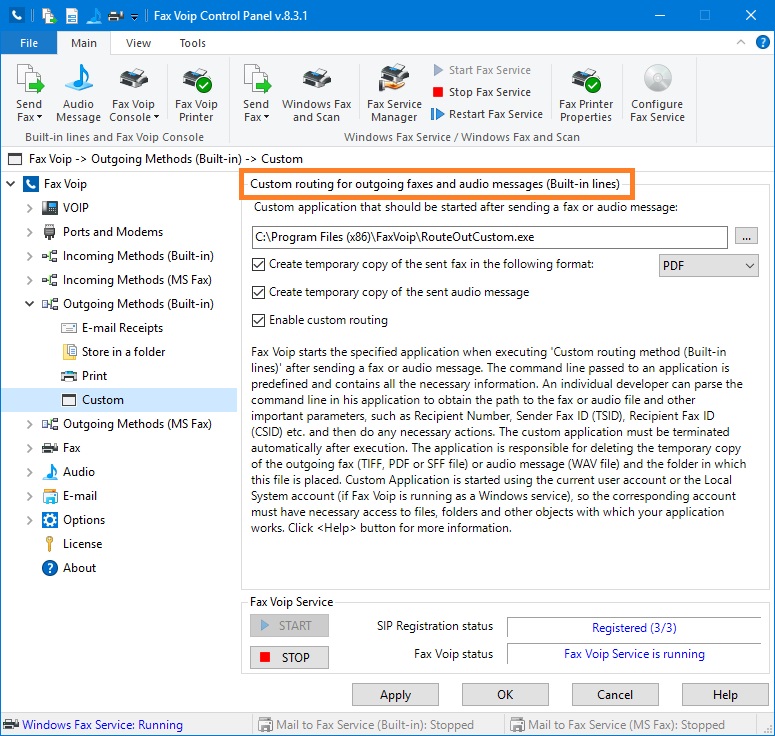This screenshot has width=775, height=736.
Task: Click the Help button
Action: [x=725, y=694]
